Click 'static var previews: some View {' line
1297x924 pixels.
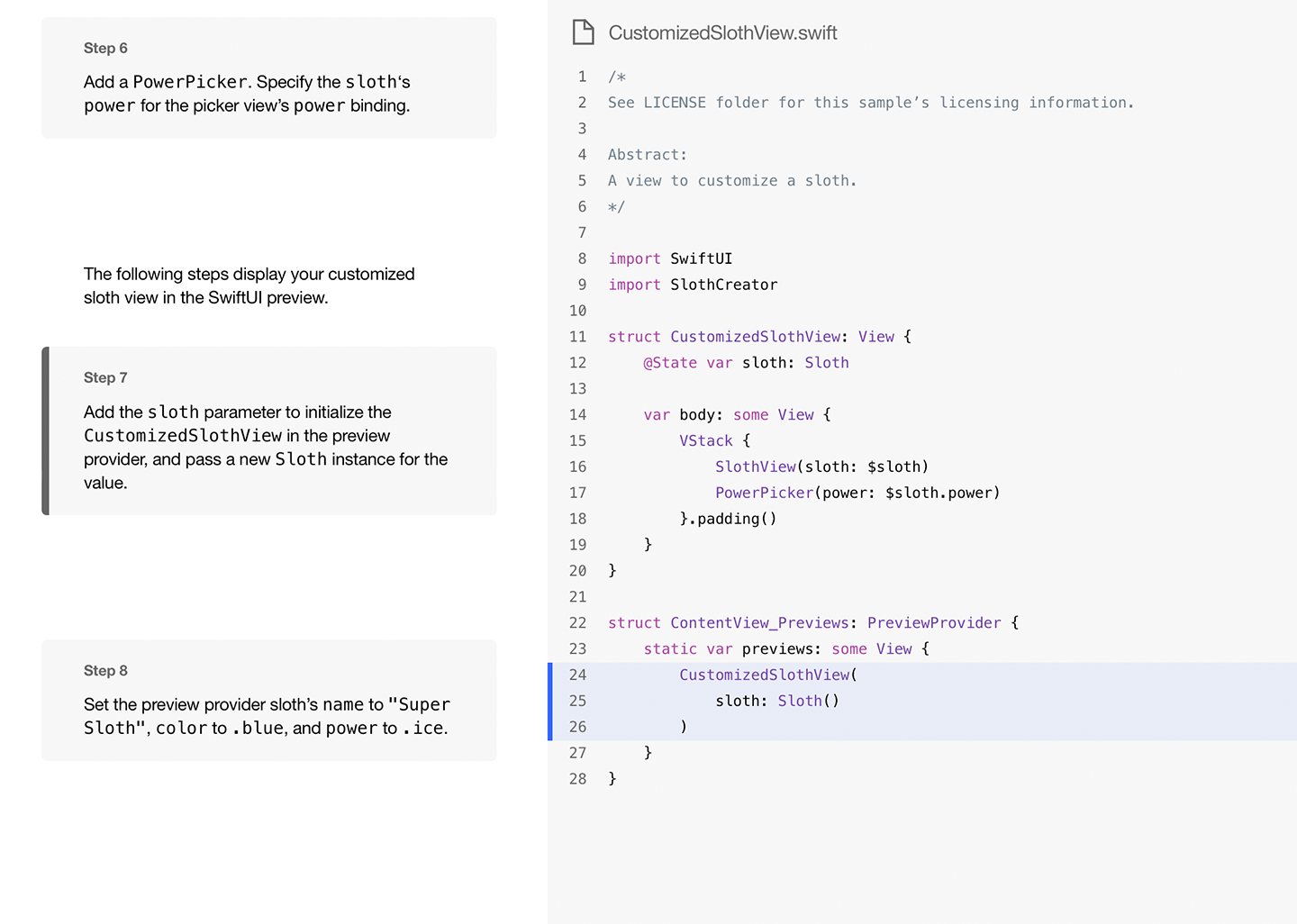[786, 649]
